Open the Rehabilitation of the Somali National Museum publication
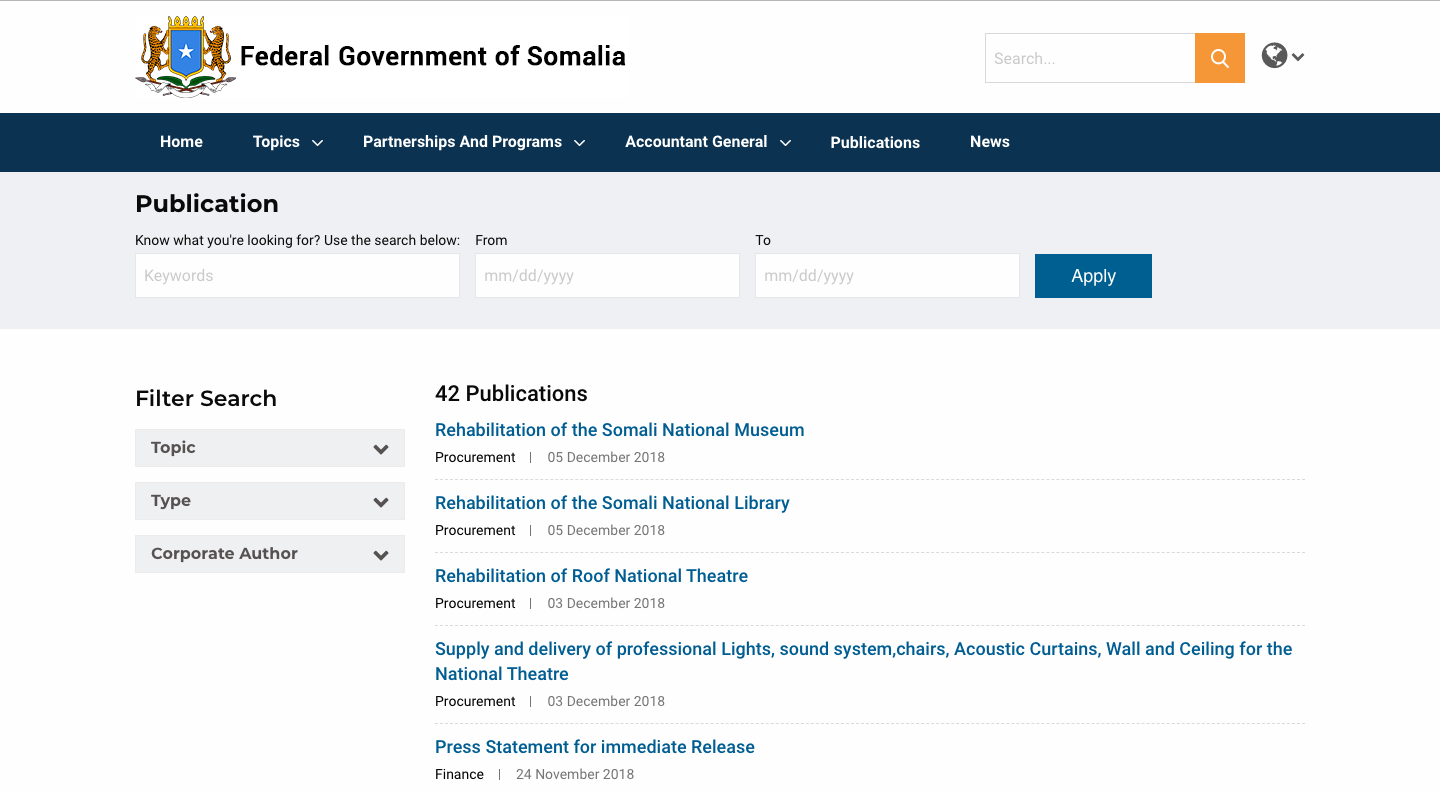The height and width of the screenshot is (791, 1440). tap(620, 430)
